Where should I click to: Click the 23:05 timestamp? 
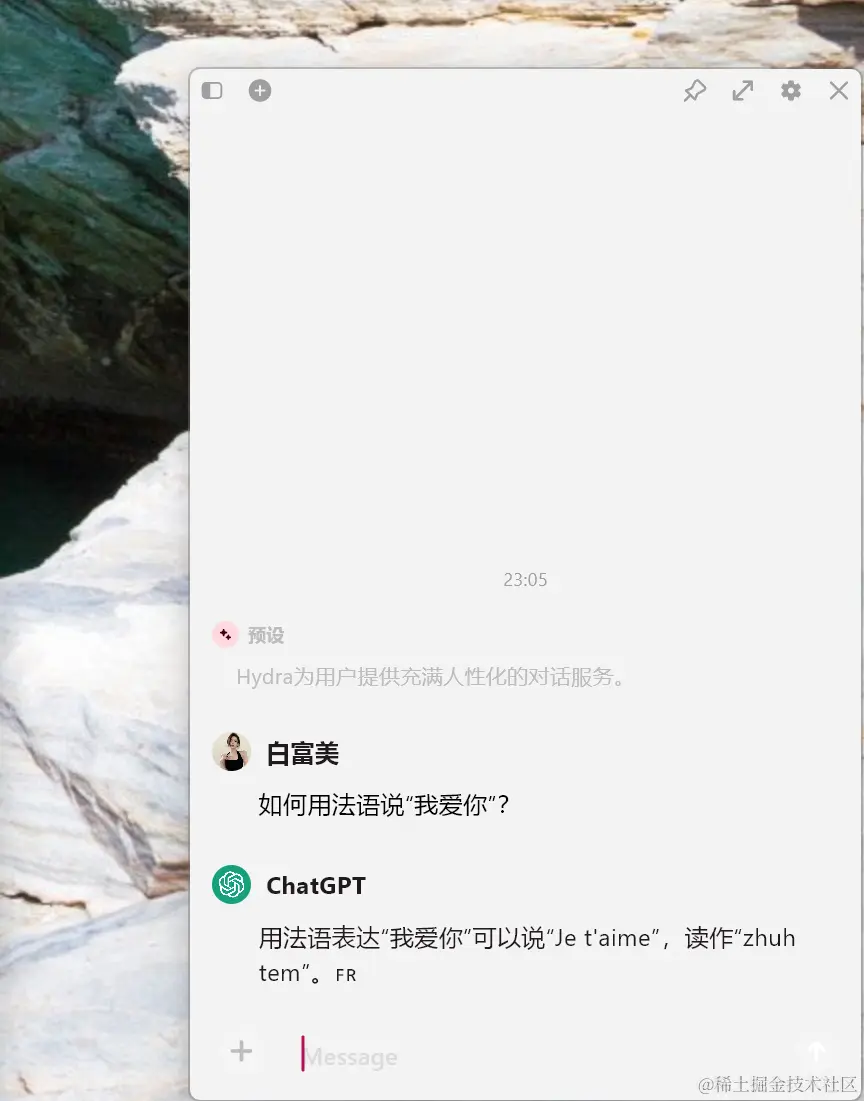525,580
